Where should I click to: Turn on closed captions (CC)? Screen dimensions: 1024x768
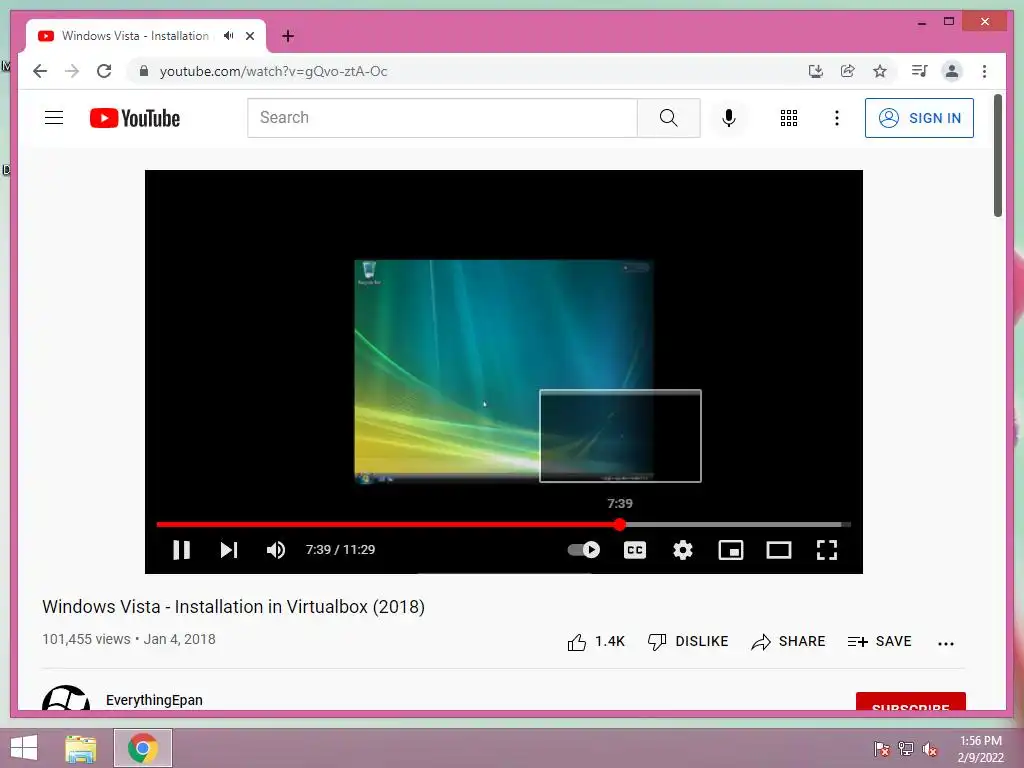tap(635, 550)
